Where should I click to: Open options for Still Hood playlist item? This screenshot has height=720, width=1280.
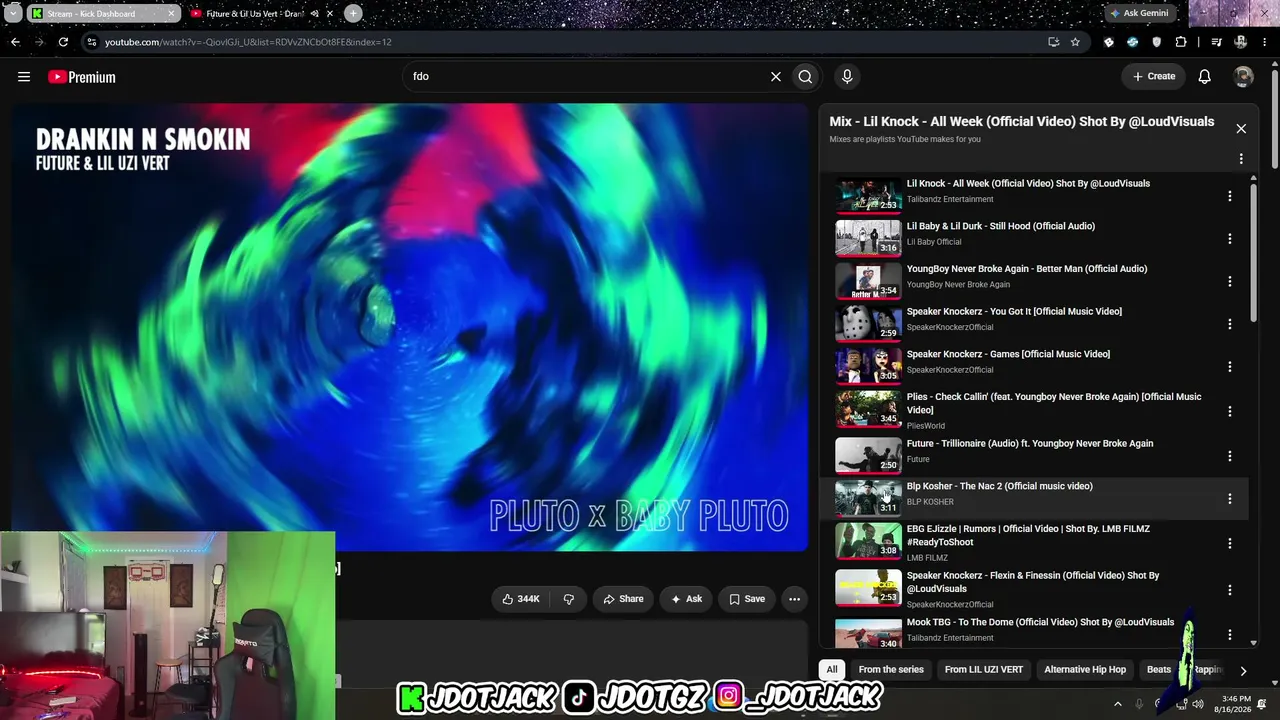click(x=1230, y=239)
